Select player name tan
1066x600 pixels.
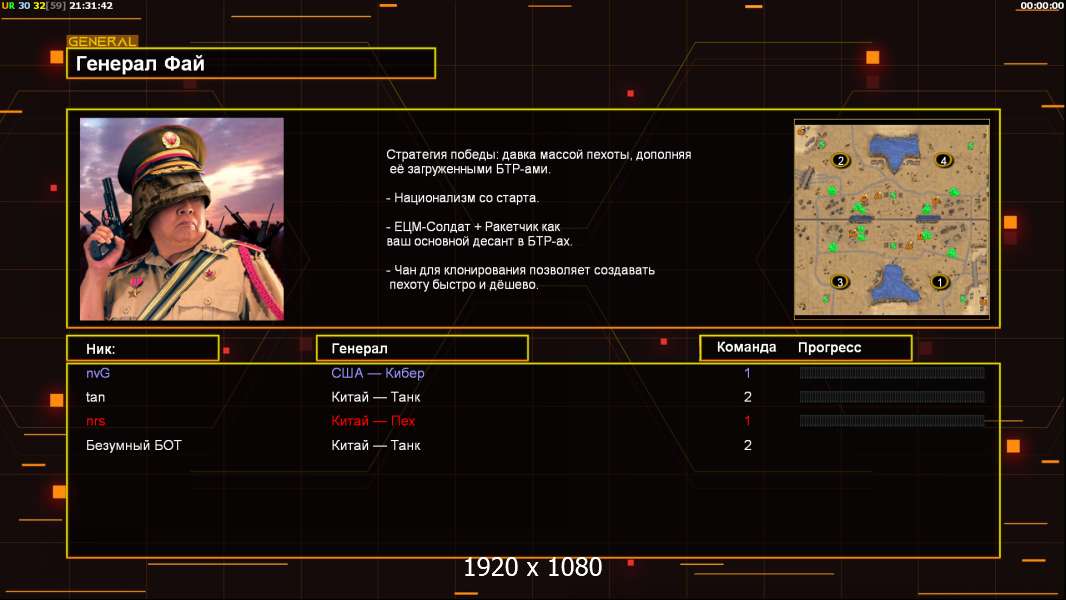point(95,397)
